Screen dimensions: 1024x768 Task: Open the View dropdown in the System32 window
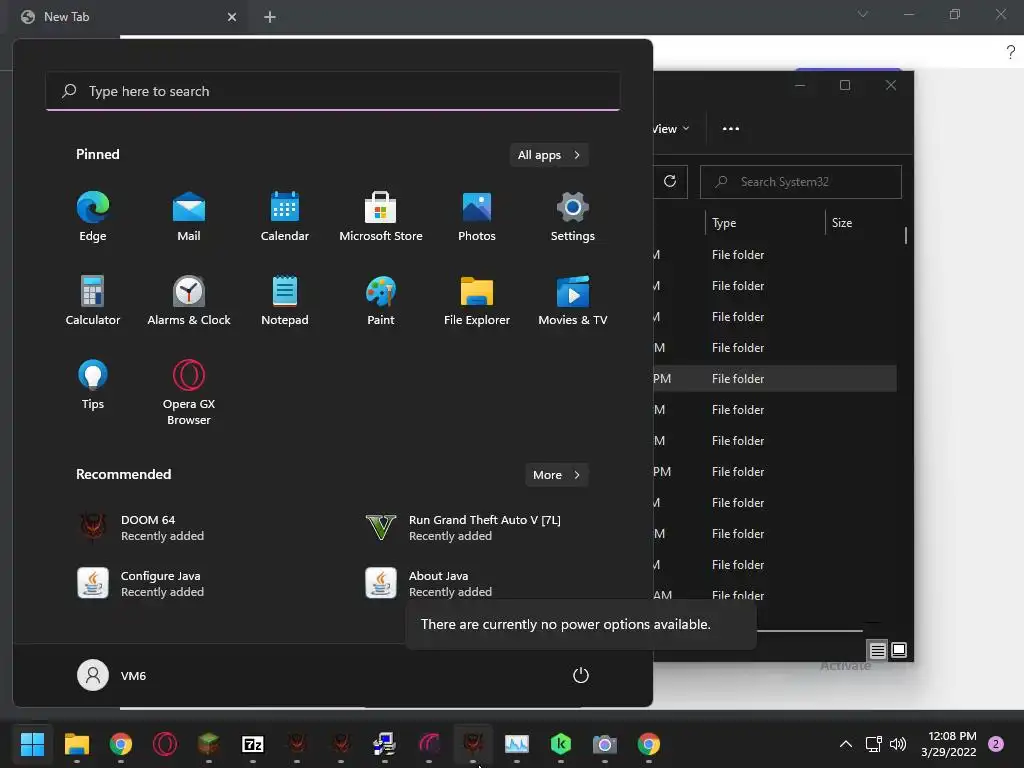tap(671, 129)
